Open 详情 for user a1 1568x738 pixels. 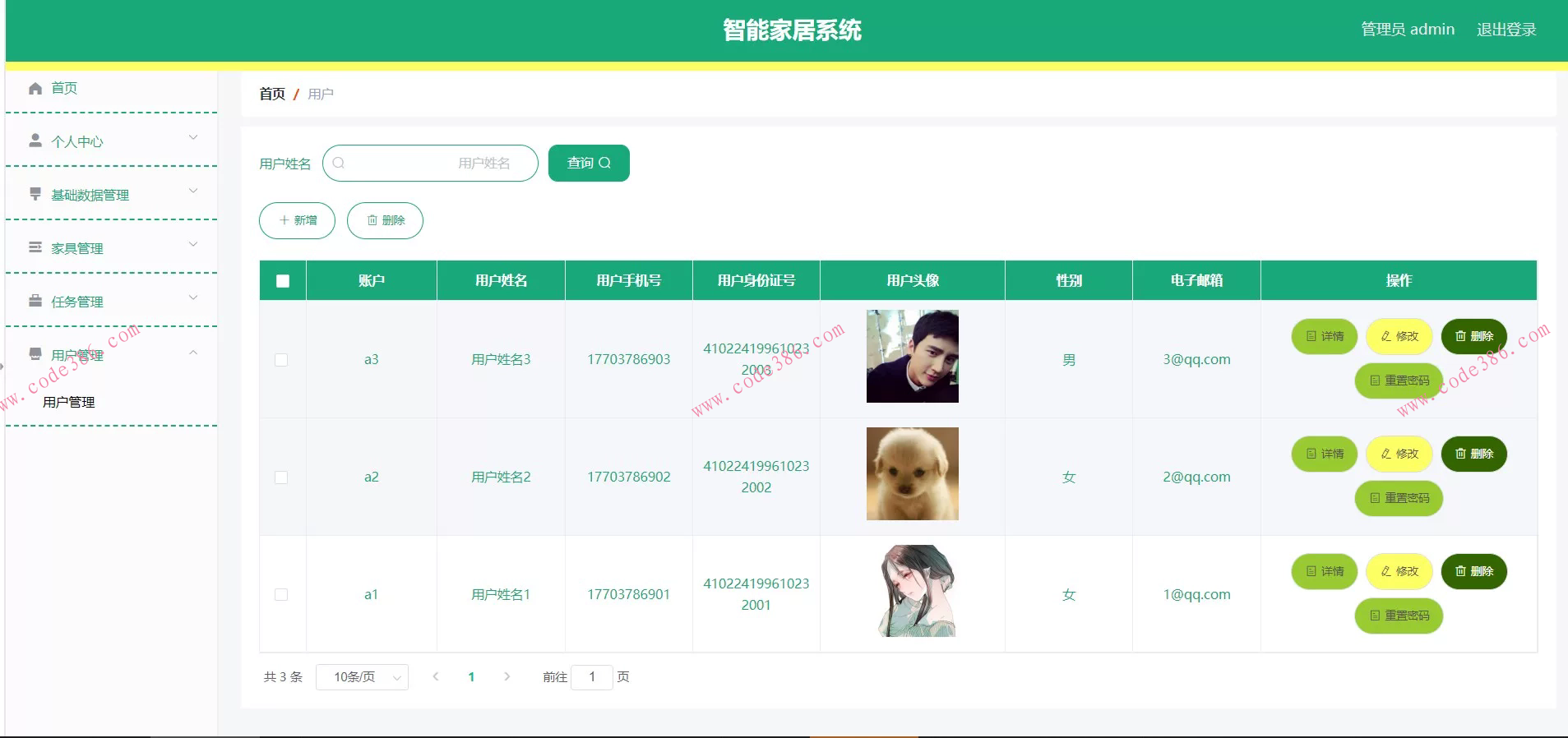pos(1325,571)
